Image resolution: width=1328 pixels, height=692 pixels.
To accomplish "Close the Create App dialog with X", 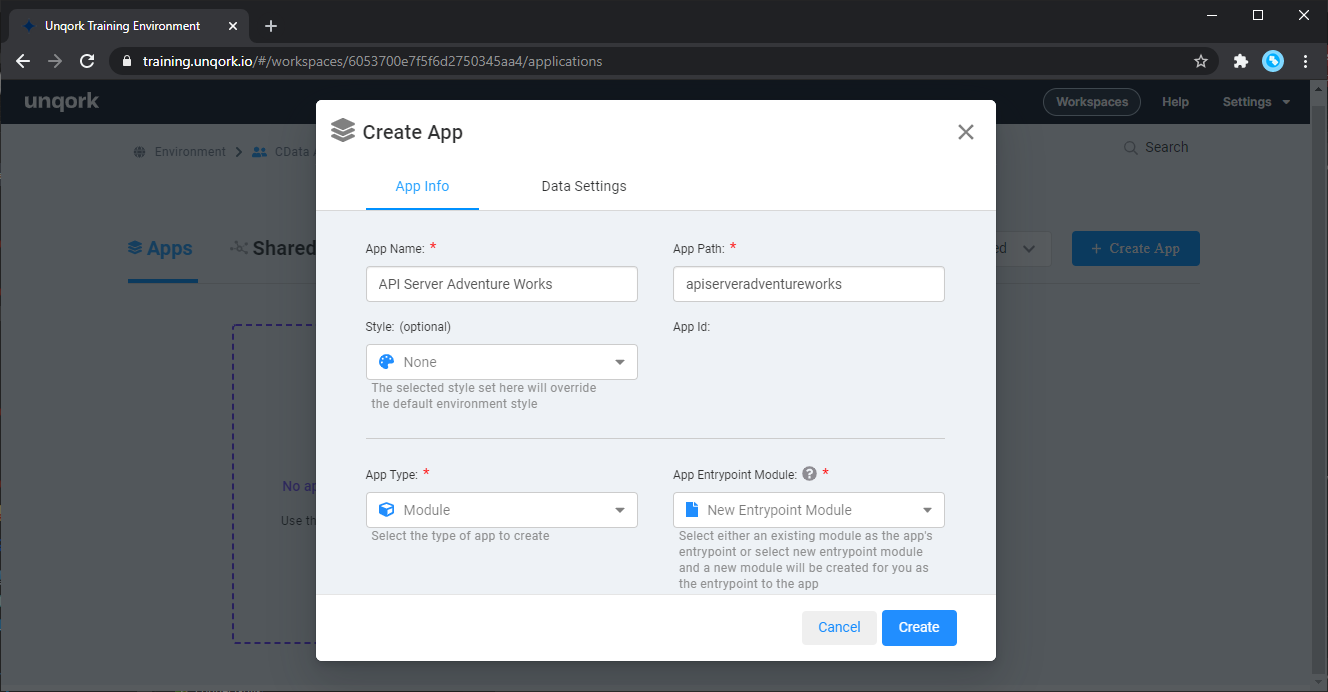I will (965, 132).
